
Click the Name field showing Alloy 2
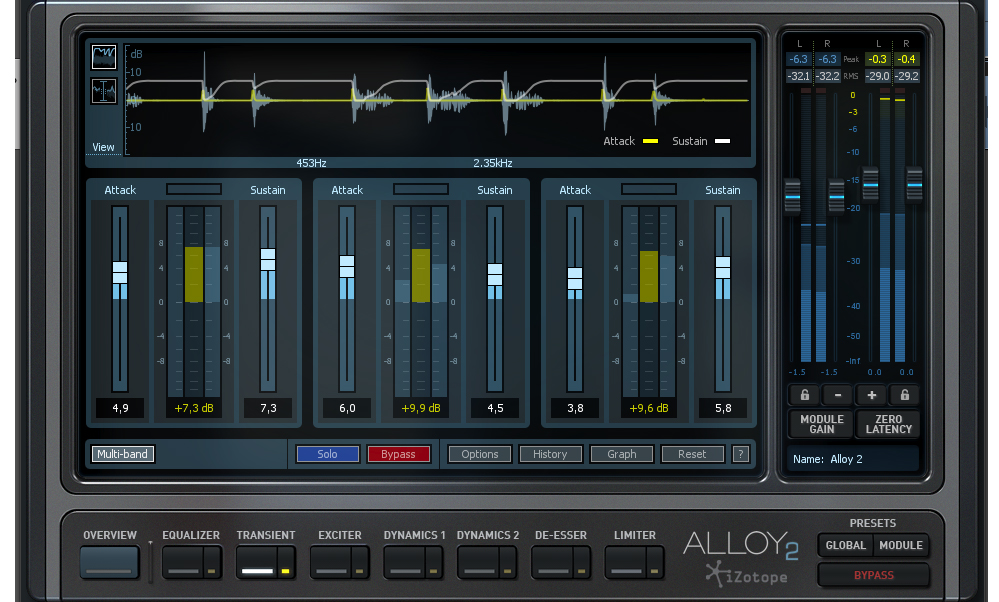(x=852, y=459)
